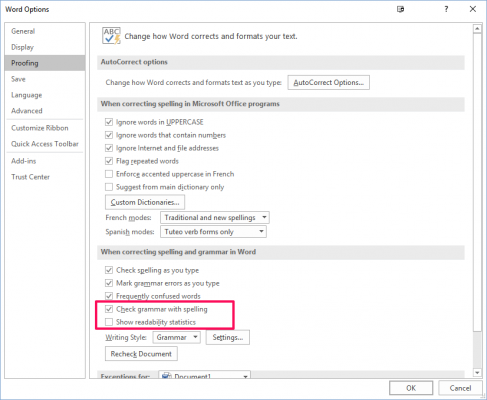Open AutoCorrect Options button
The width and height of the screenshot is (487, 400).
pyautogui.click(x=328, y=82)
